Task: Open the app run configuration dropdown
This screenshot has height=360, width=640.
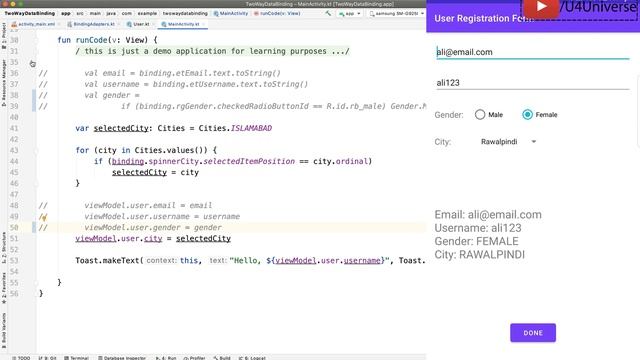Action: (350, 13)
